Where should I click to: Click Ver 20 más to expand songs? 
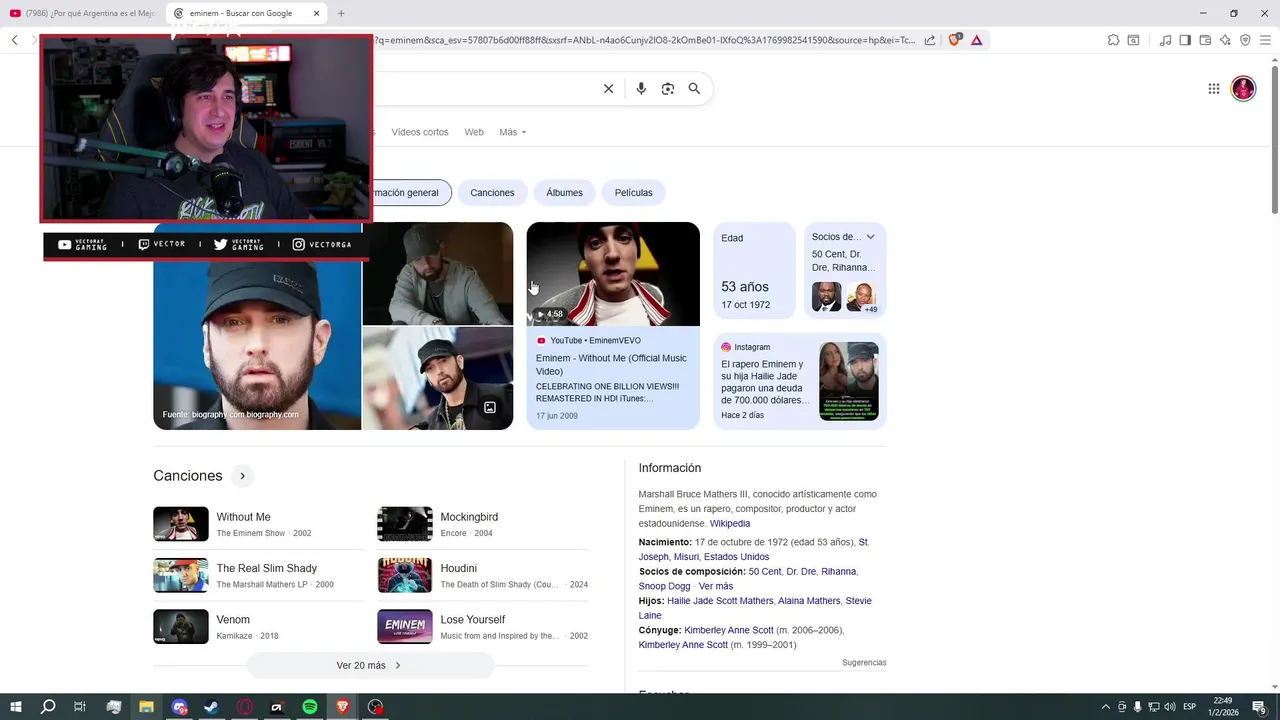click(370, 665)
